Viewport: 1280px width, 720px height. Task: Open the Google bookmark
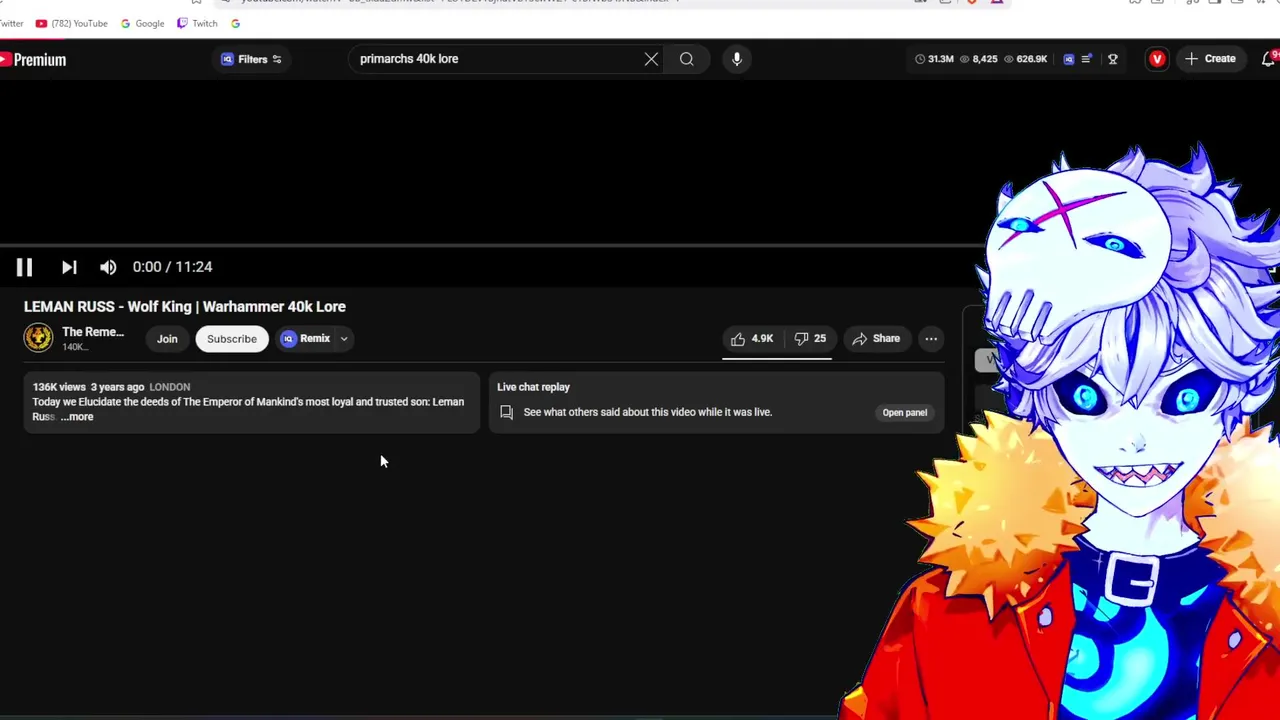click(x=141, y=23)
